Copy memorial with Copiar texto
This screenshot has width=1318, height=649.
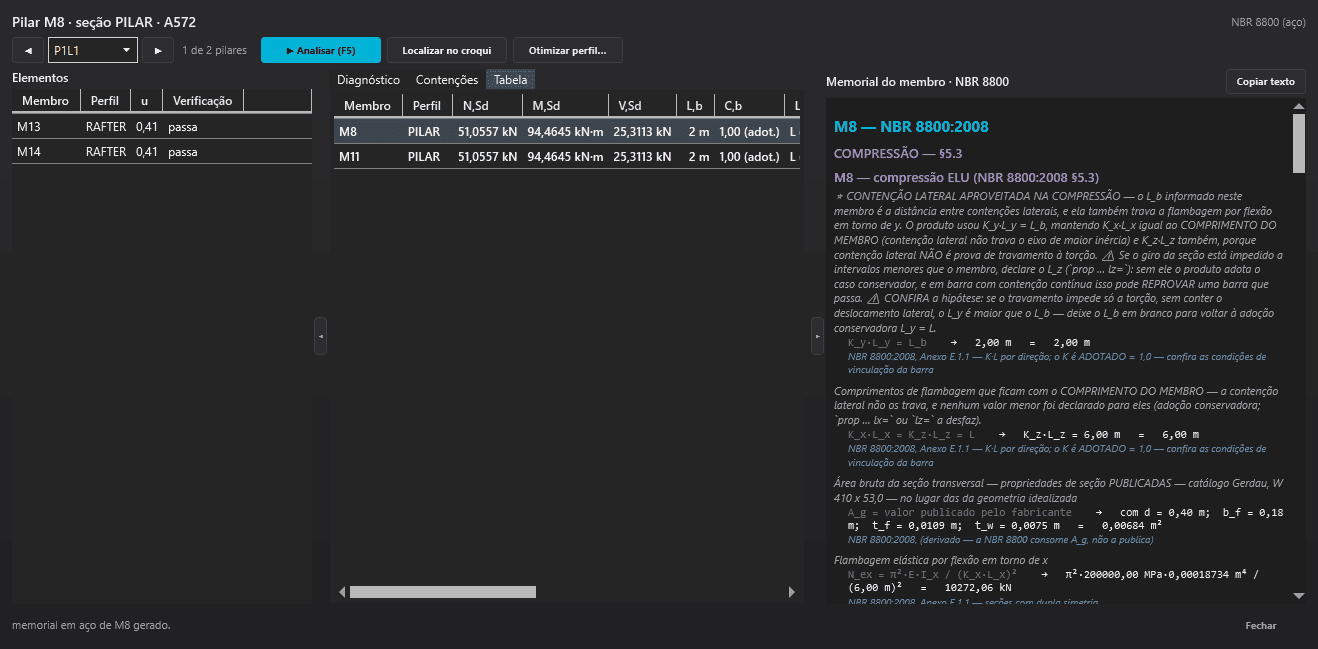[1265, 82]
